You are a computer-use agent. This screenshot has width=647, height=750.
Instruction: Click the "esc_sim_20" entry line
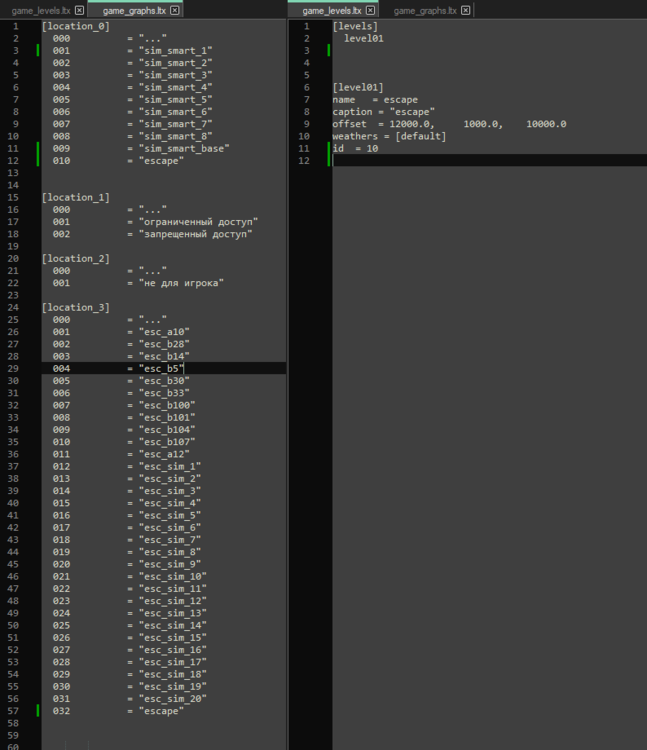pos(173,699)
